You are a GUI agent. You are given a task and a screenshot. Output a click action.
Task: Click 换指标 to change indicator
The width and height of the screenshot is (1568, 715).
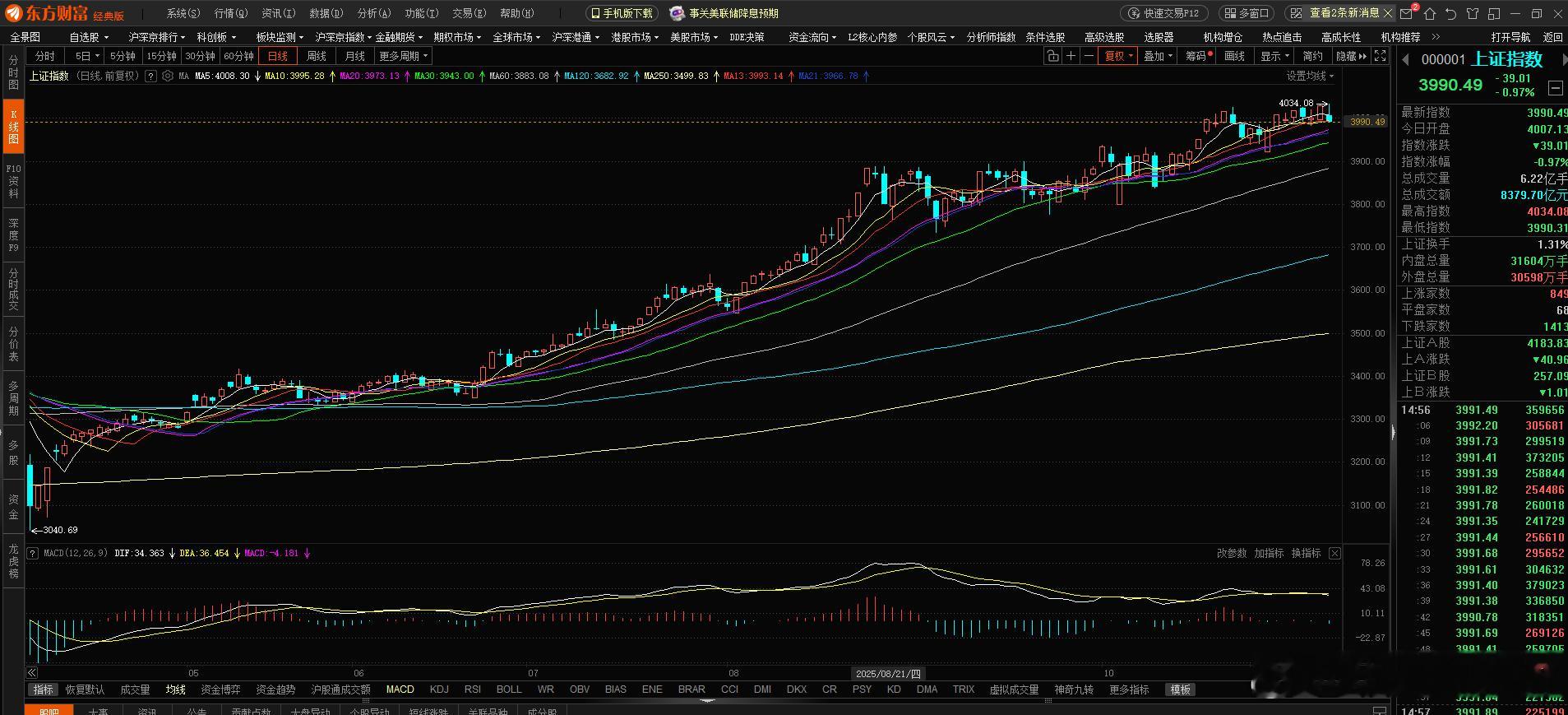coord(1306,553)
